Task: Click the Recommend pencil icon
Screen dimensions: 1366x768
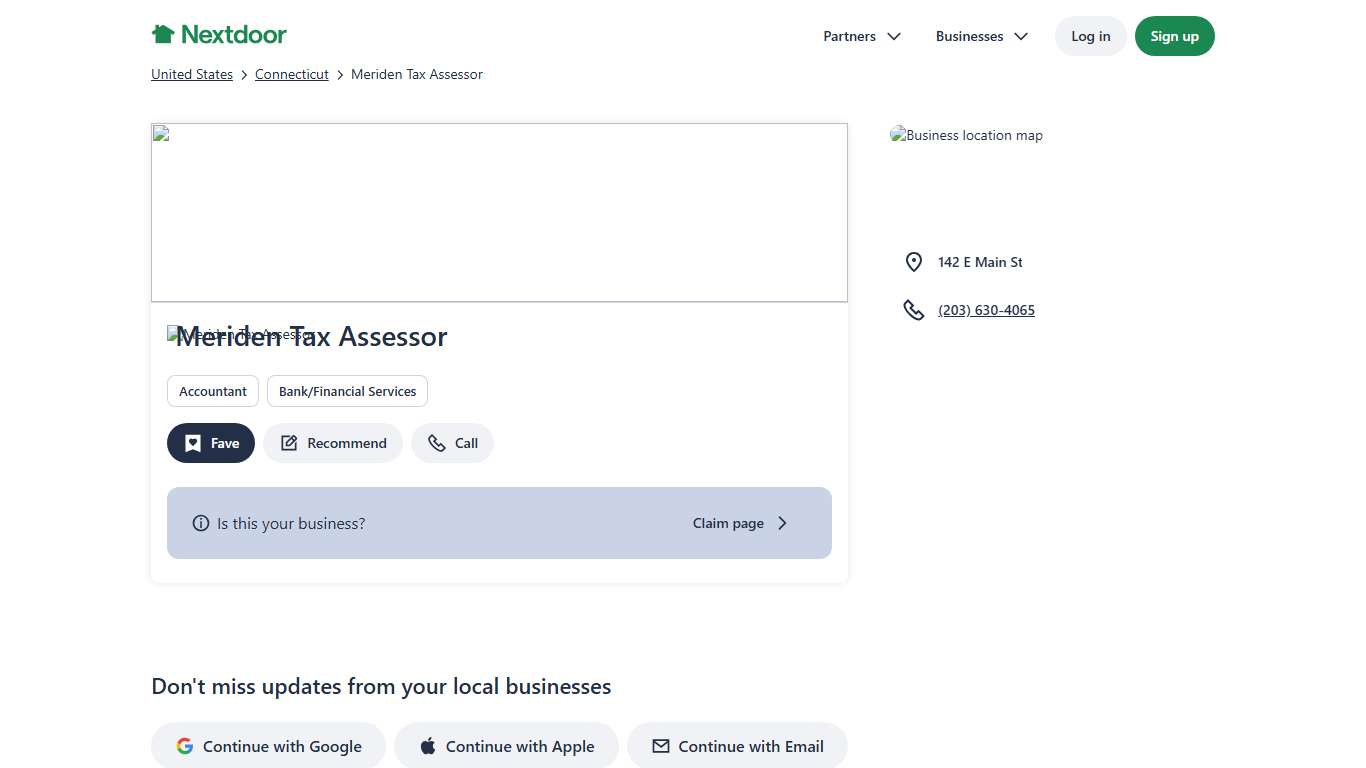Action: (289, 443)
